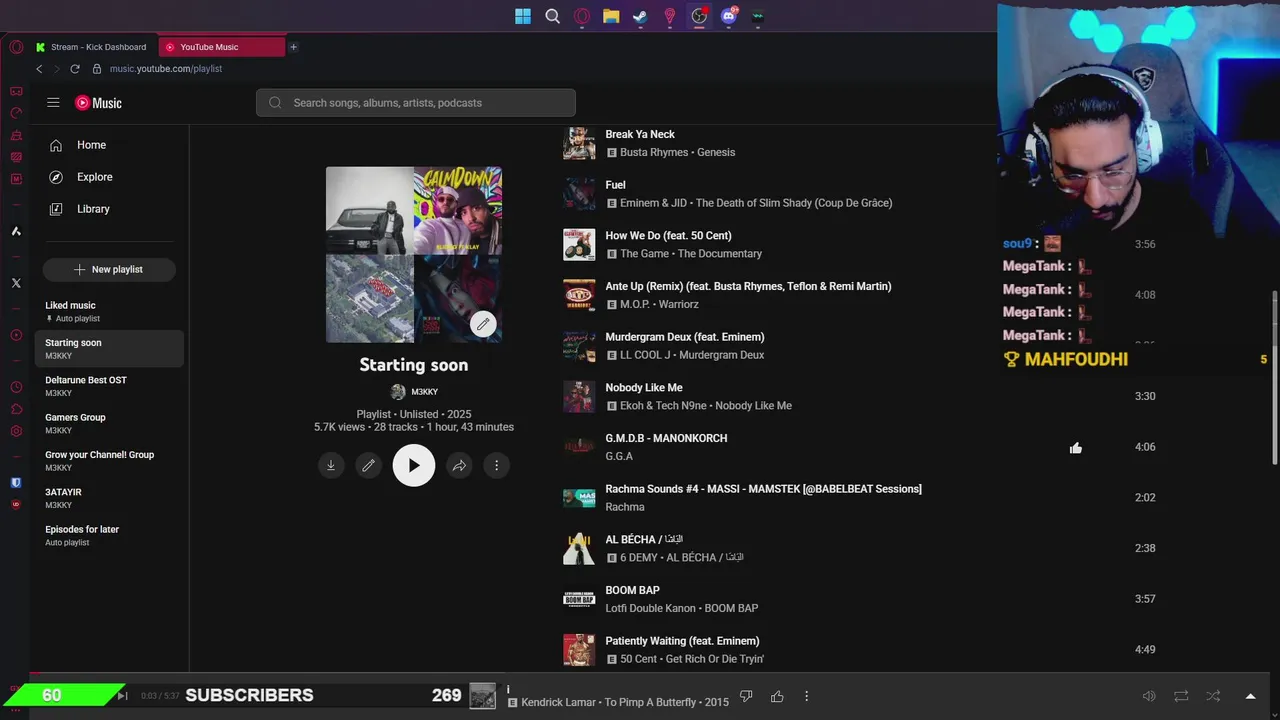Open X (Twitter) in Opera sidebar
The height and width of the screenshot is (720, 1280).
(x=16, y=283)
